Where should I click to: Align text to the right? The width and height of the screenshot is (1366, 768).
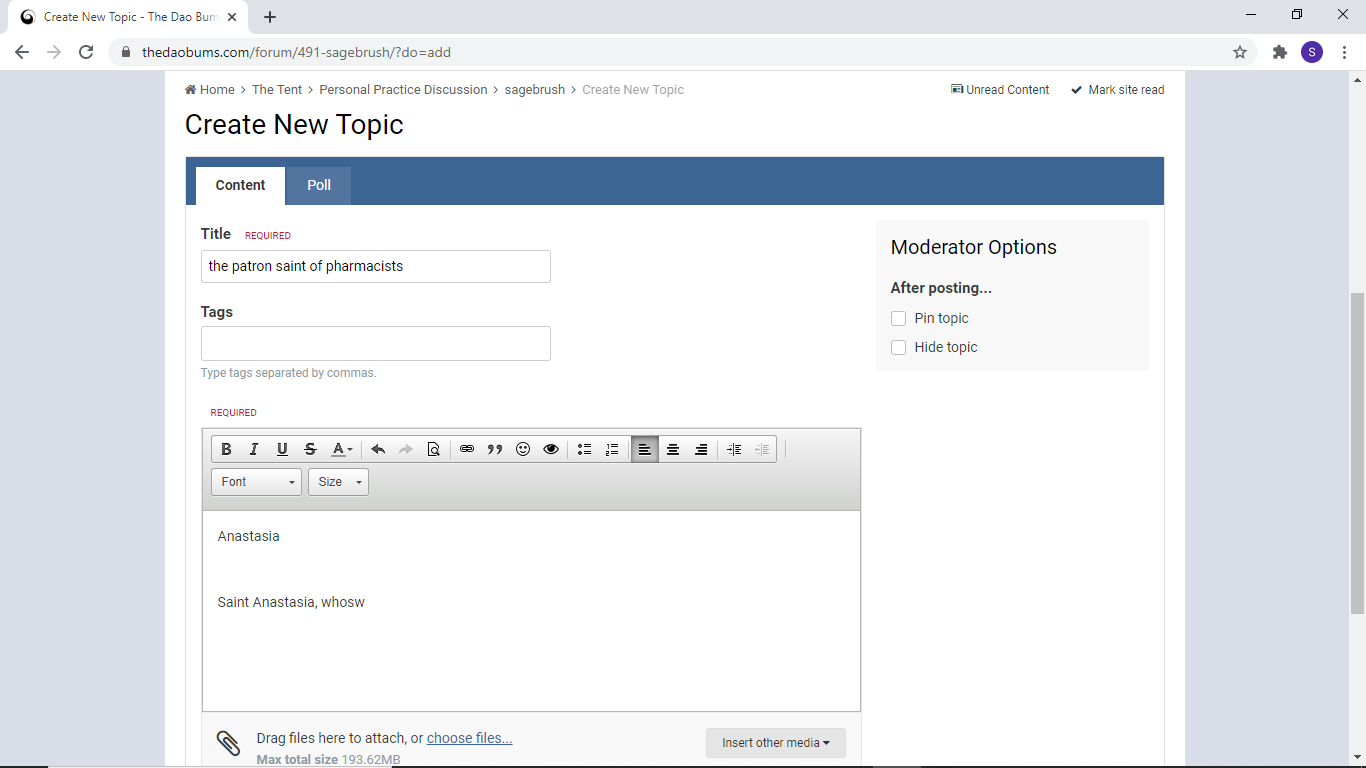[701, 449]
